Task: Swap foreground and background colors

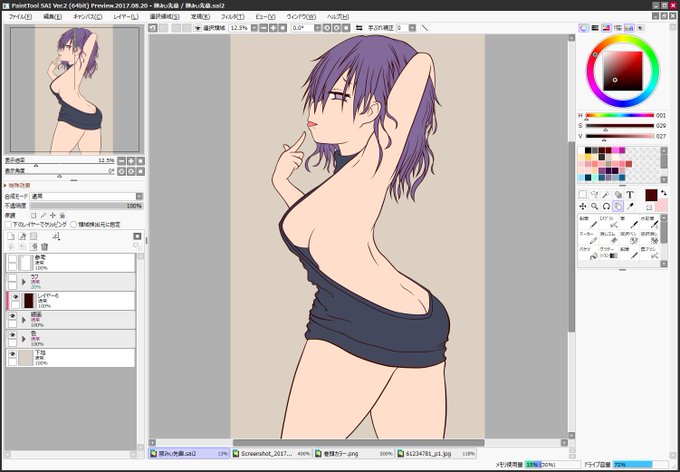Action: [664, 193]
